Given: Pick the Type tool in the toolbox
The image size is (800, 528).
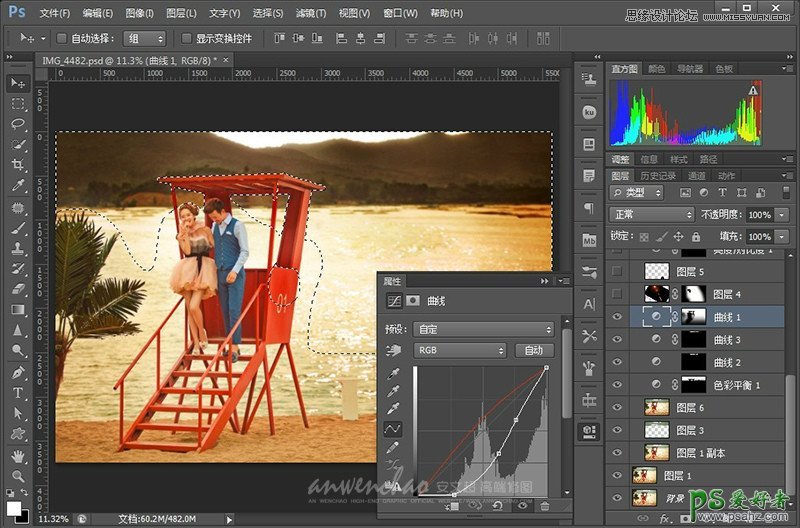Looking at the screenshot, I should [18, 393].
